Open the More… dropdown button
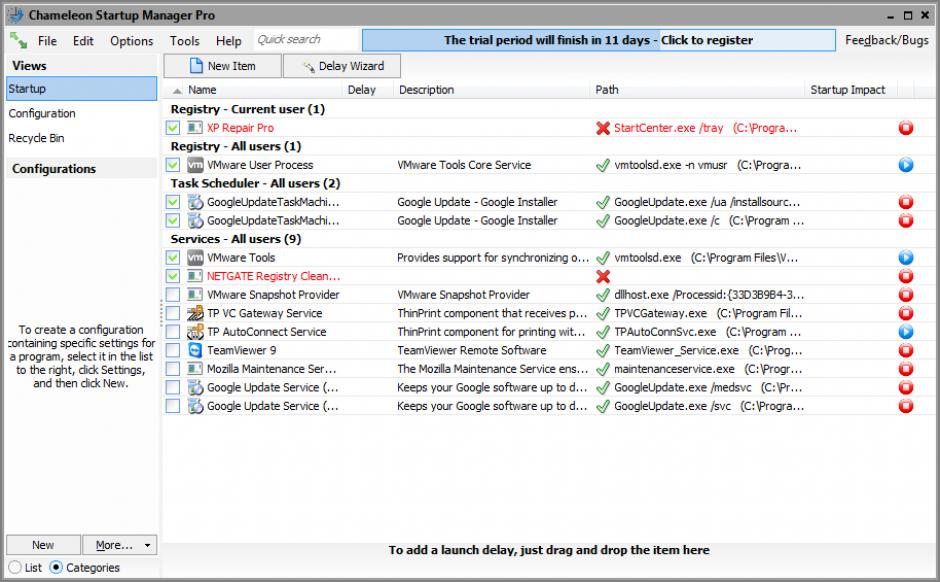 click(x=119, y=545)
